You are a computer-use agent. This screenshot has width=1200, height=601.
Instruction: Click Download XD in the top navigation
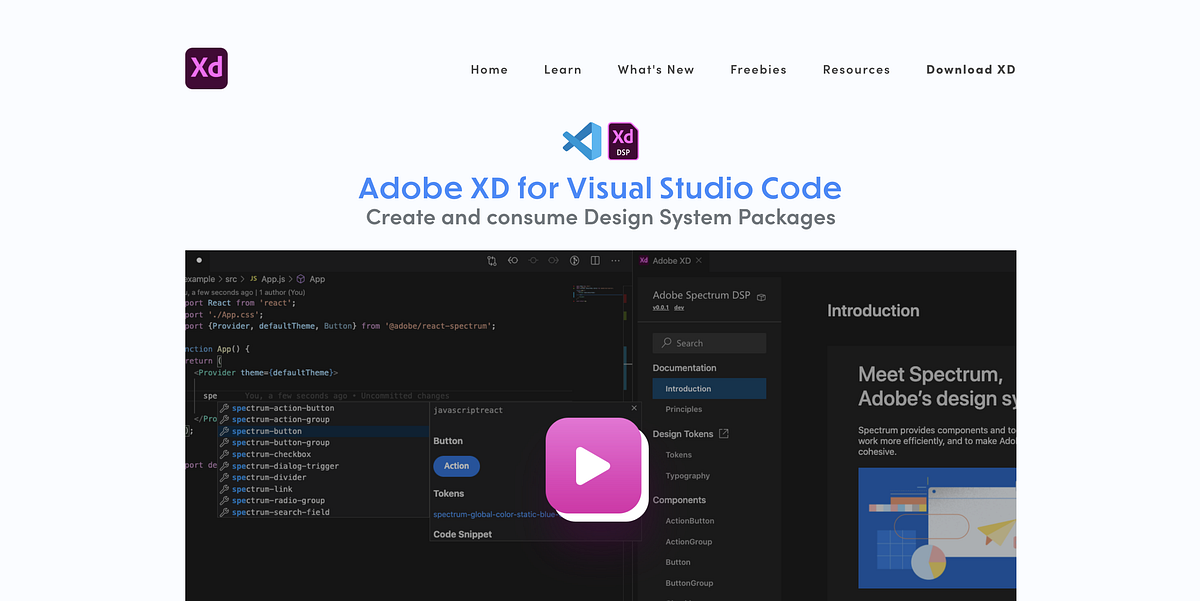click(x=971, y=69)
